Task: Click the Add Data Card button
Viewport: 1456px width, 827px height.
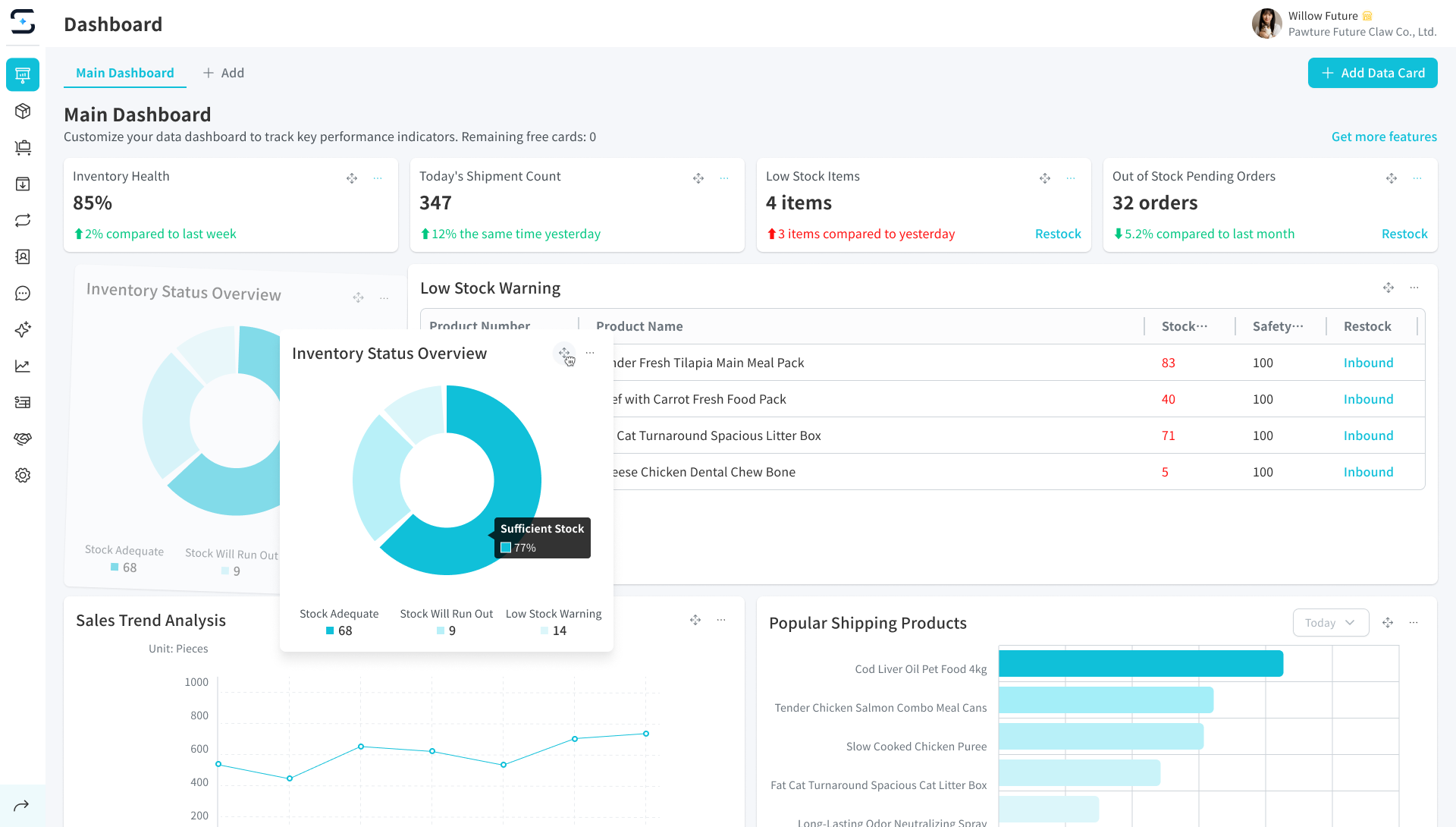Action: tap(1372, 73)
